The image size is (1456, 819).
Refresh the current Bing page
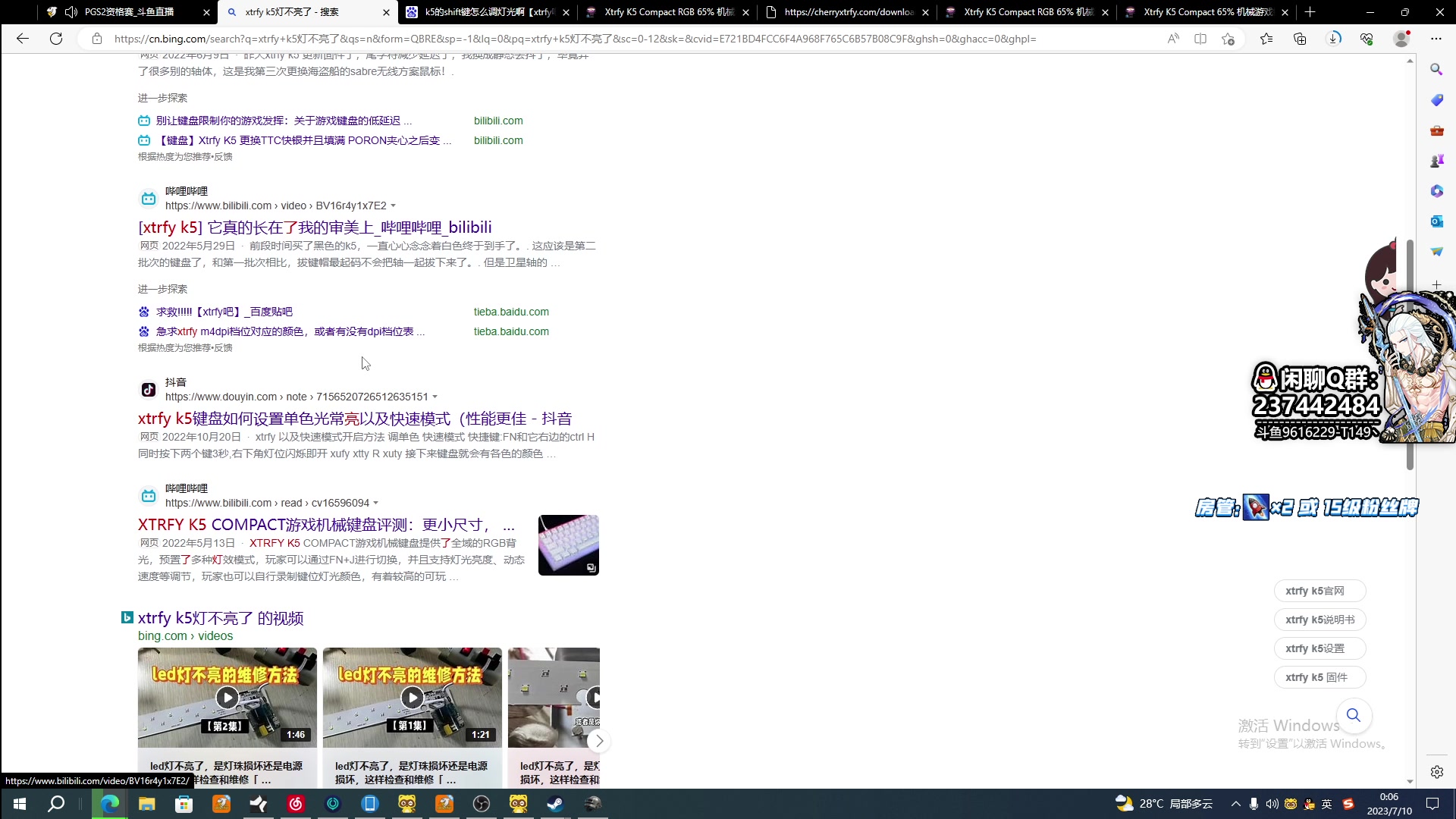[x=56, y=39]
